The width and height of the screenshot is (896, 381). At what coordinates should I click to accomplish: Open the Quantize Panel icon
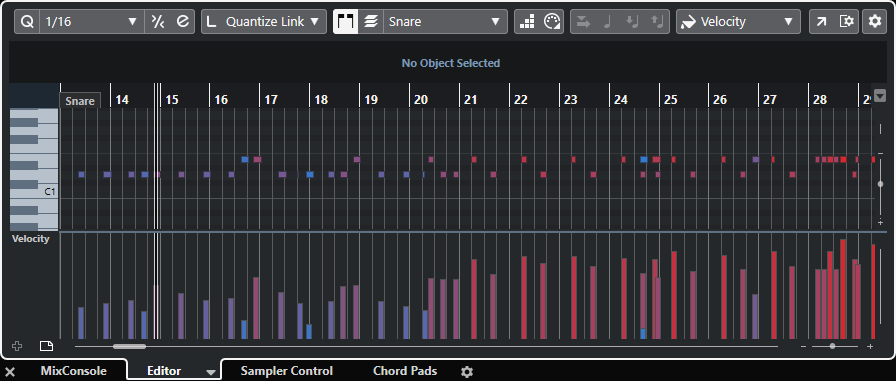182,22
